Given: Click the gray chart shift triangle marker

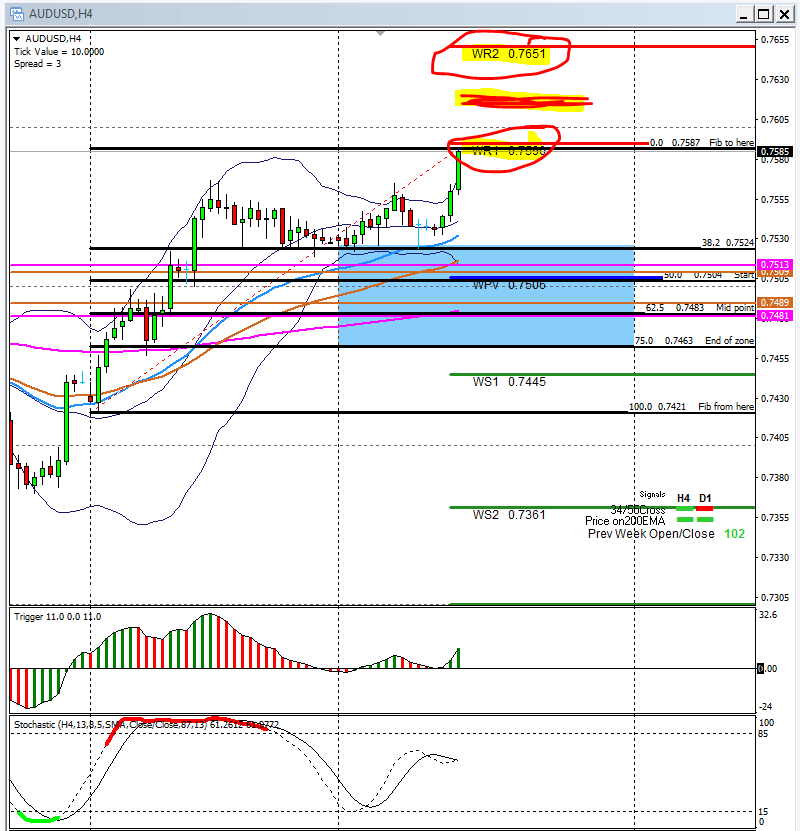Looking at the screenshot, I should tap(380, 33).
